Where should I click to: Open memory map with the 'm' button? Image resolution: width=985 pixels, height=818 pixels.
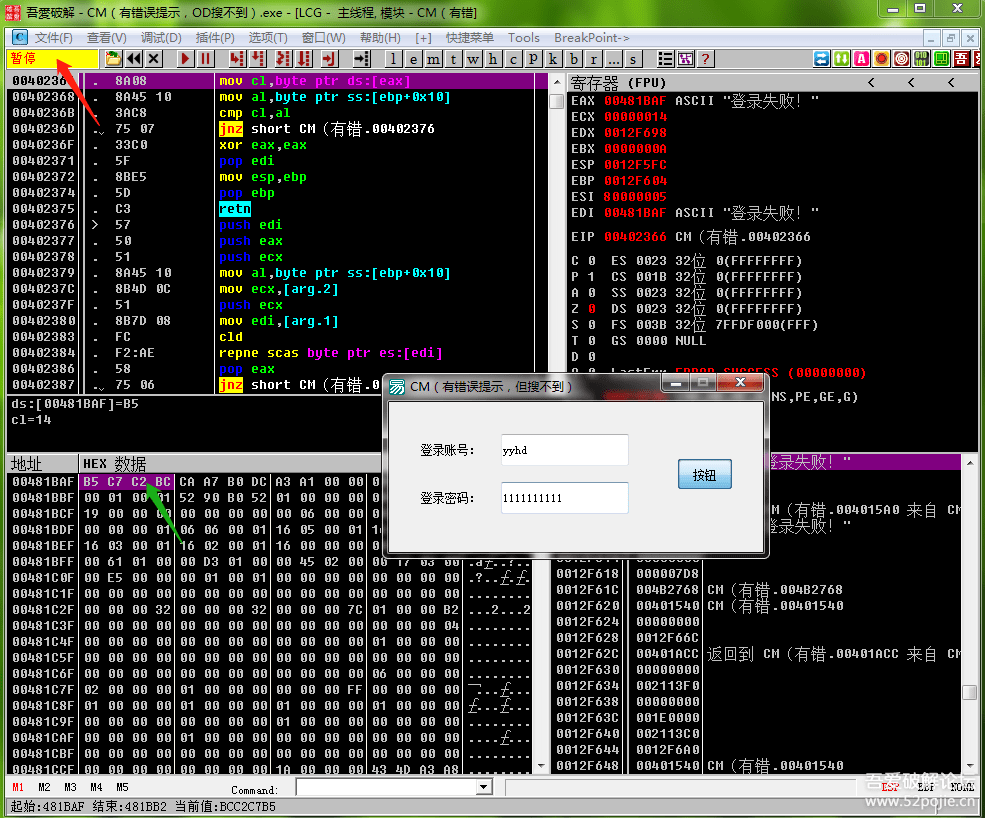pyautogui.click(x=433, y=59)
